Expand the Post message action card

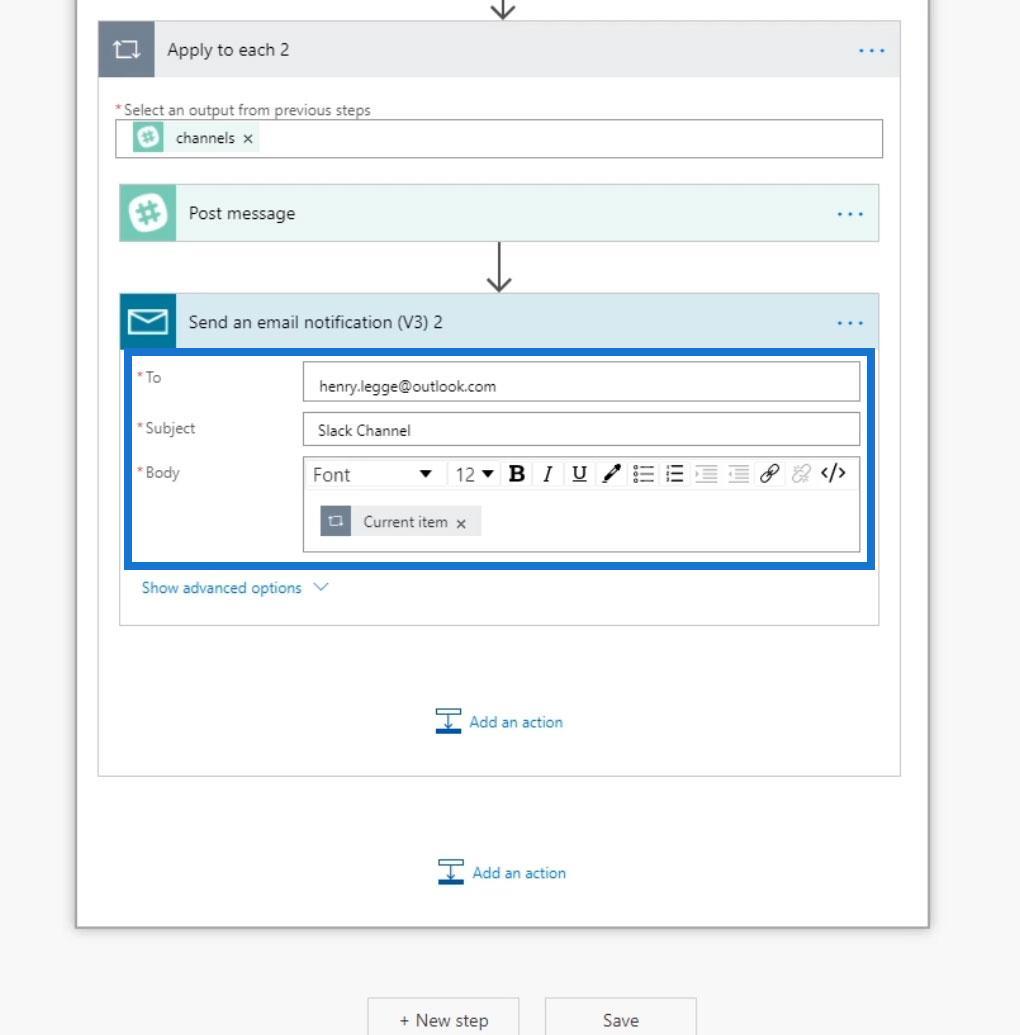tap(498, 213)
